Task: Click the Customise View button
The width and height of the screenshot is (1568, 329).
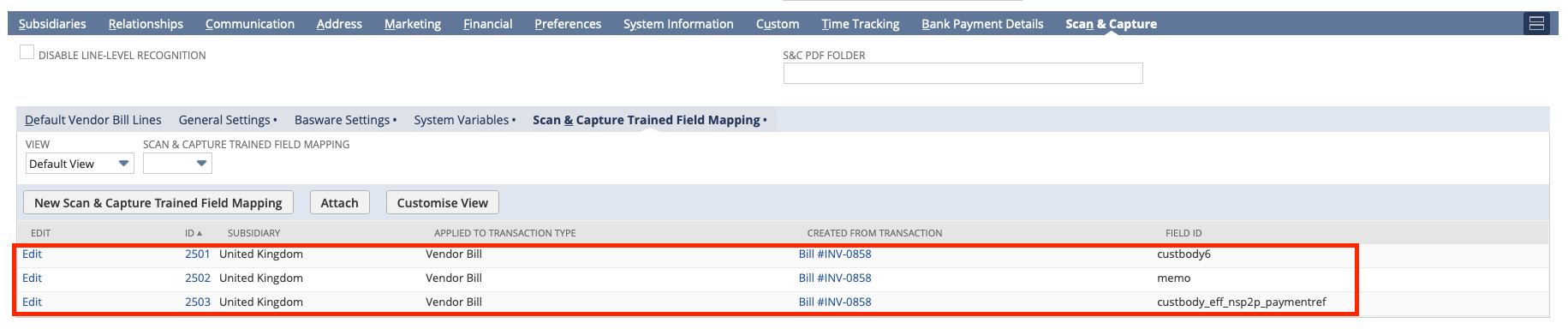Action: tap(443, 203)
